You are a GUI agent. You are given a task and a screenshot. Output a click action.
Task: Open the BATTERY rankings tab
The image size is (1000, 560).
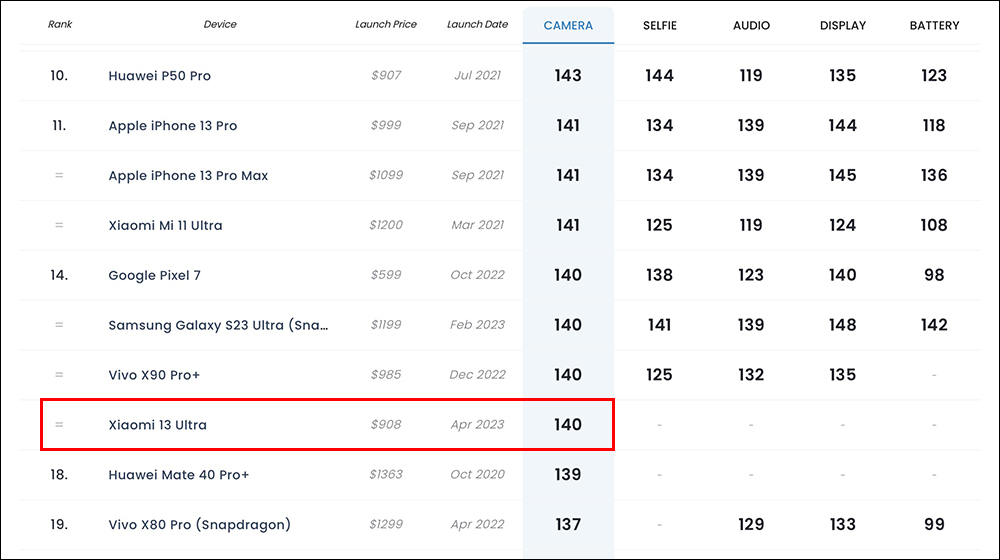click(934, 26)
